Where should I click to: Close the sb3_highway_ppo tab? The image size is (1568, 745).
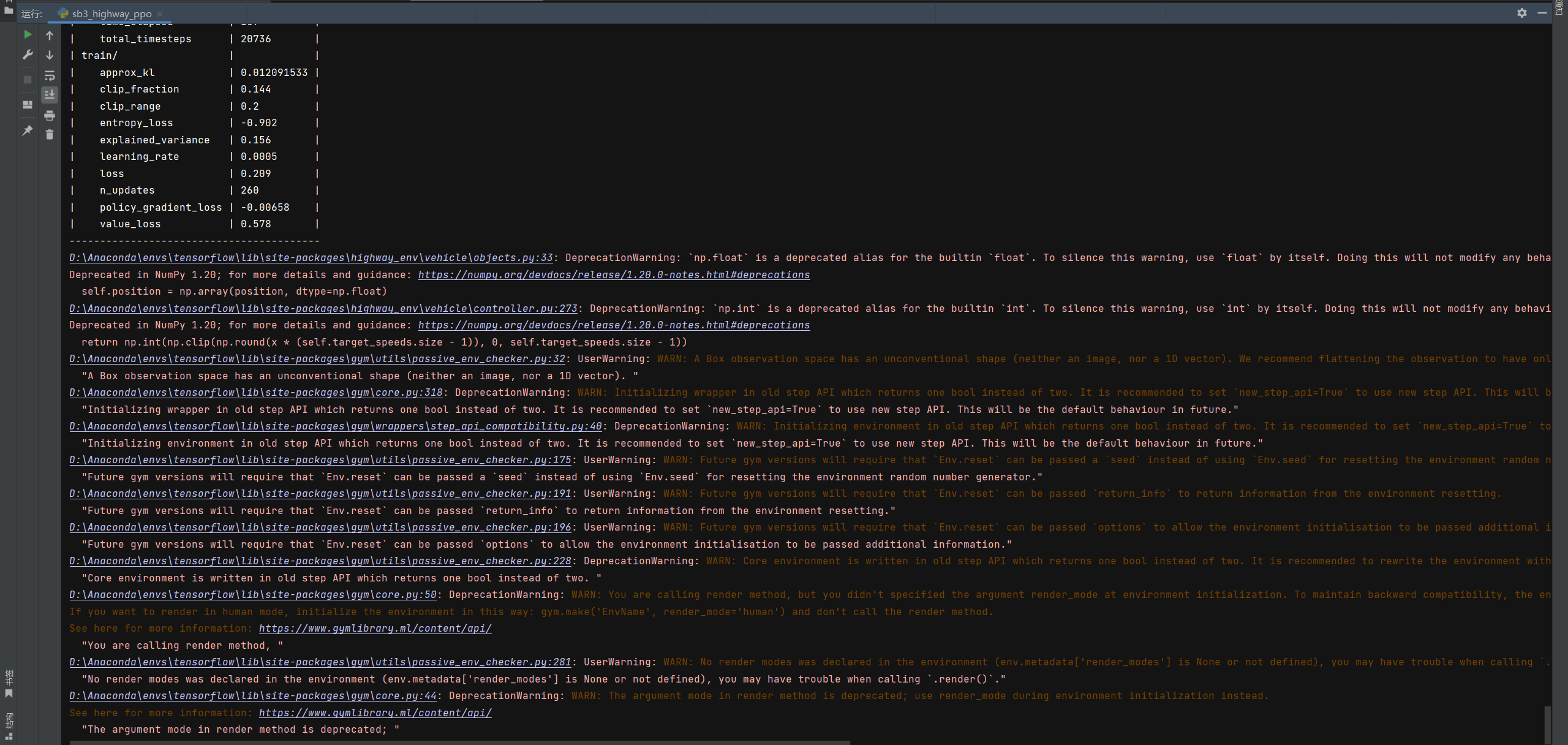pyautogui.click(x=159, y=13)
